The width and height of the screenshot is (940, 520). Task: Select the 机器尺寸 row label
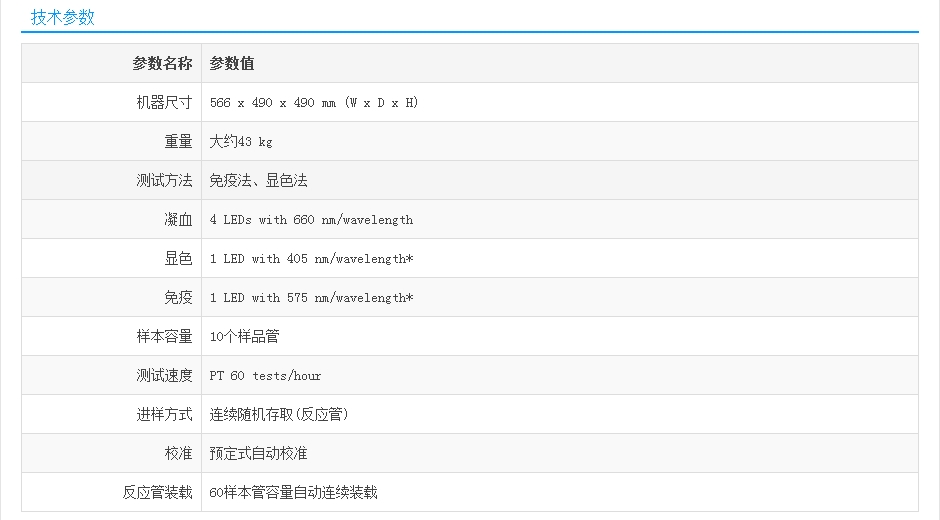[164, 102]
